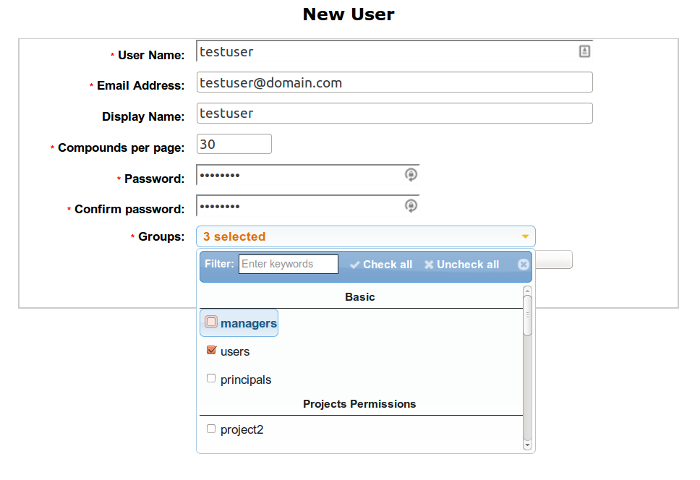Screen dimensions: 700x480
Task: Close the groups dropdown with the X icon
Action: (523, 264)
